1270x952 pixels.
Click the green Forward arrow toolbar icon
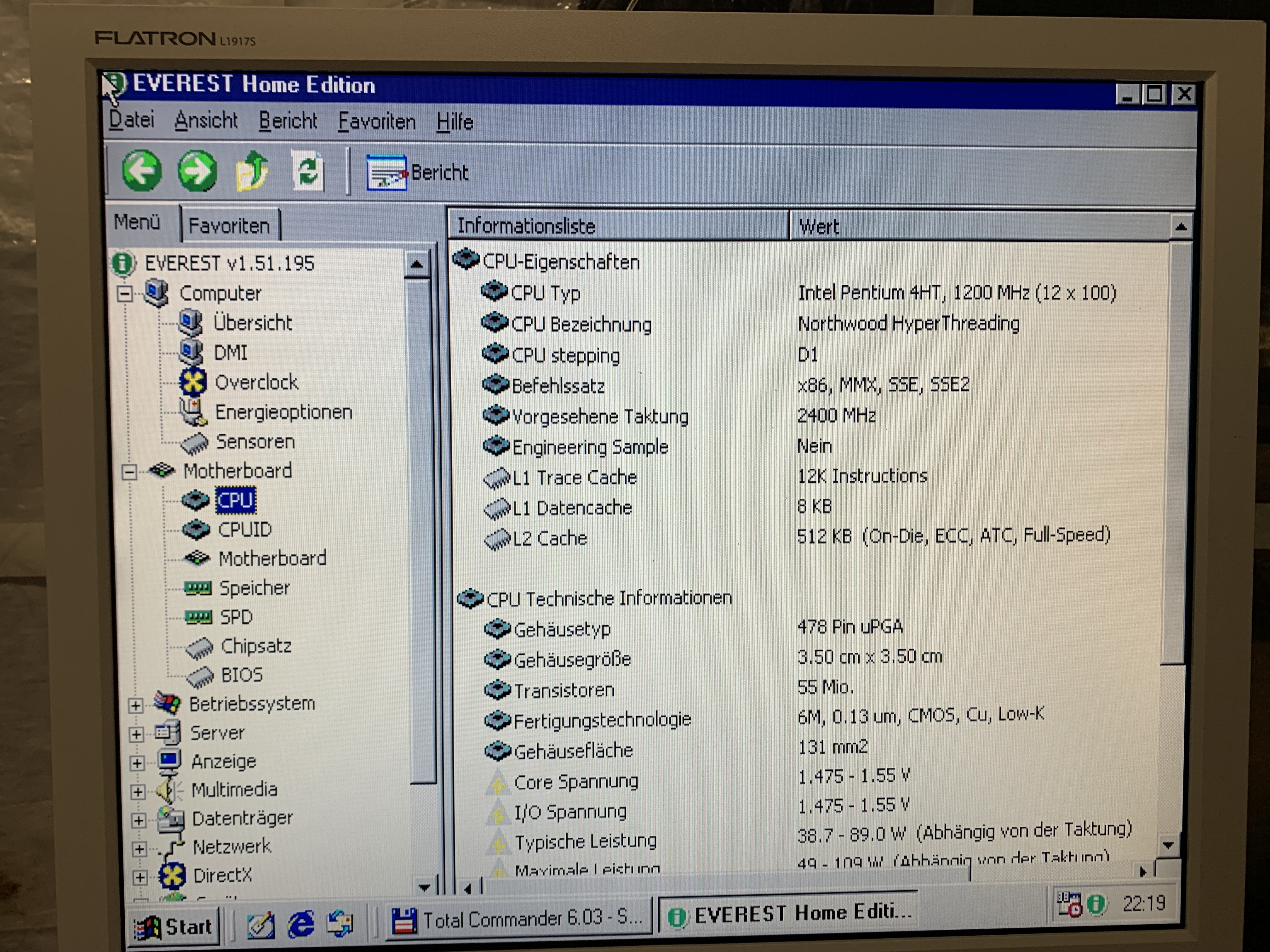197,171
